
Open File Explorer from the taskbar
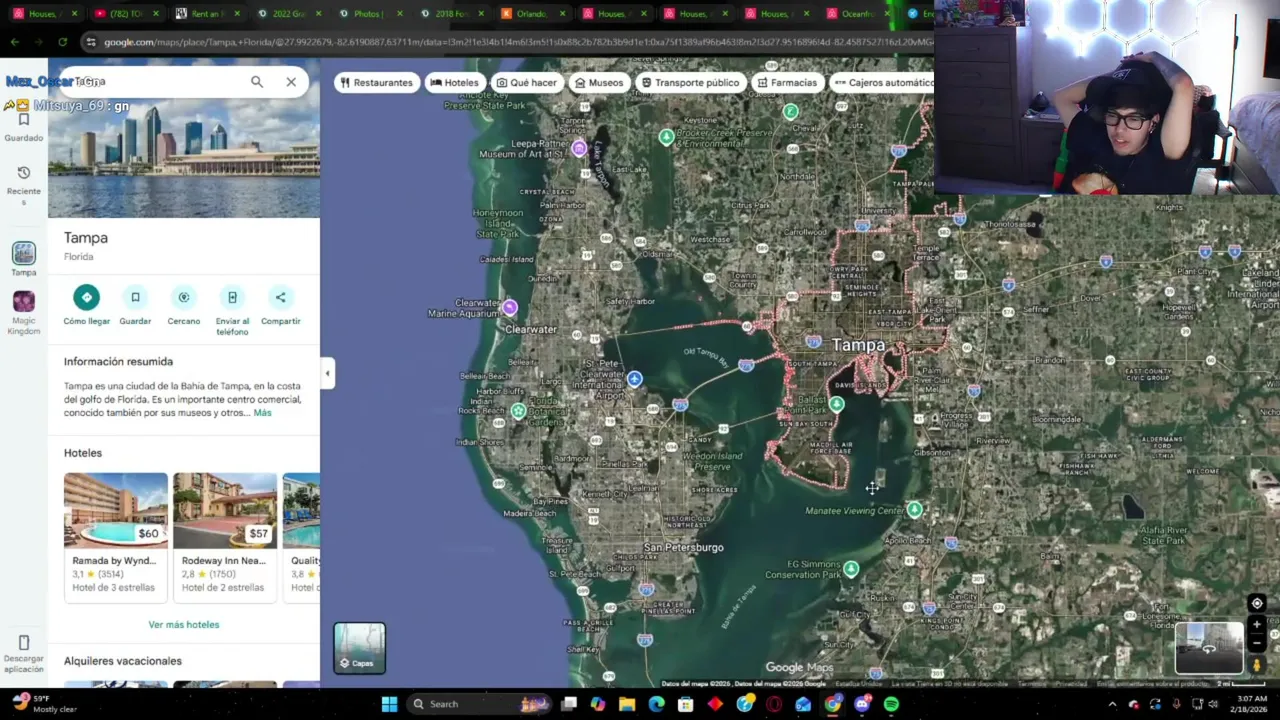[627, 704]
